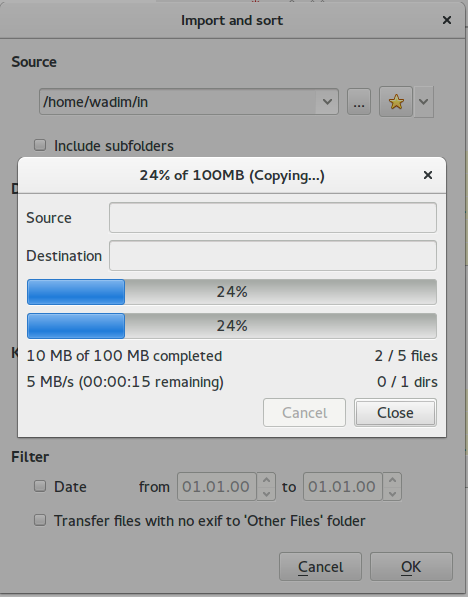
Task: Click the empty Destination field
Action: (x=273, y=255)
